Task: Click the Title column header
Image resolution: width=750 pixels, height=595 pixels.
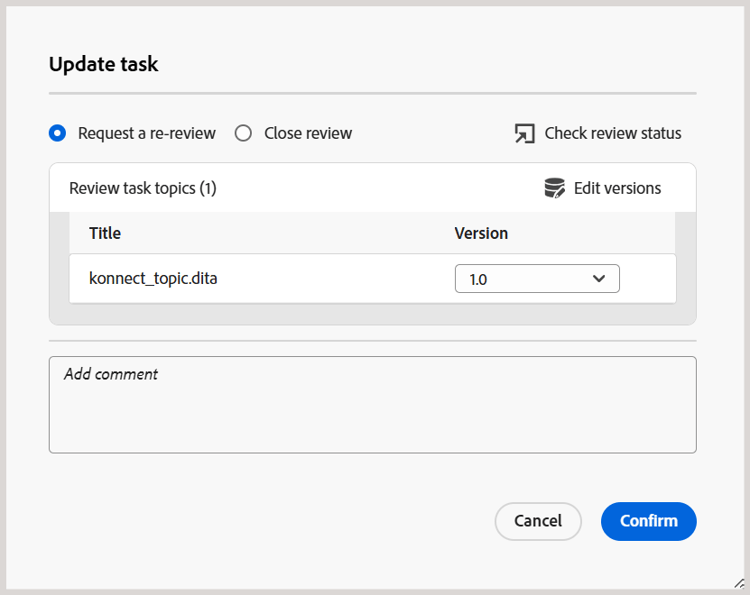Action: (105, 233)
